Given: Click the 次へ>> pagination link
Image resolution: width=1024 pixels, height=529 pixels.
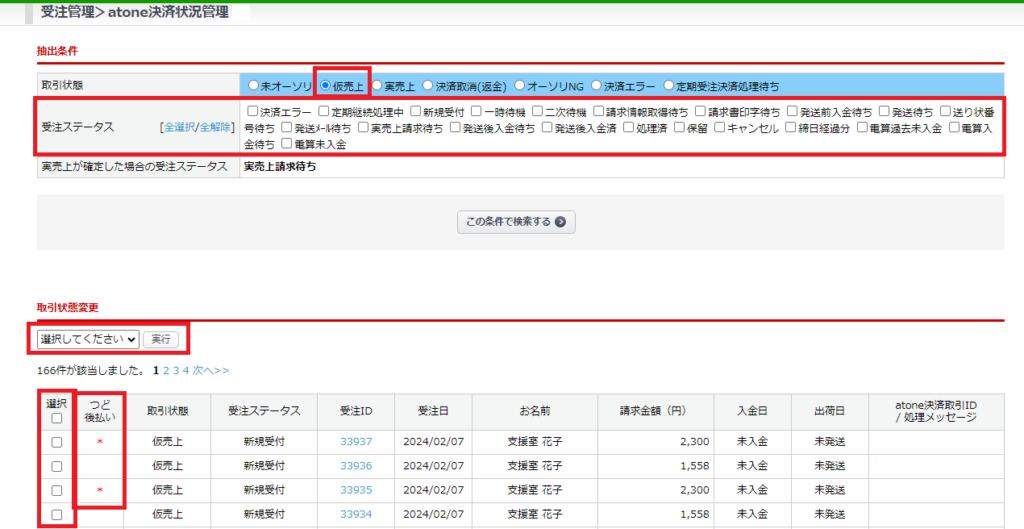Looking at the screenshot, I should pyautogui.click(x=211, y=370).
